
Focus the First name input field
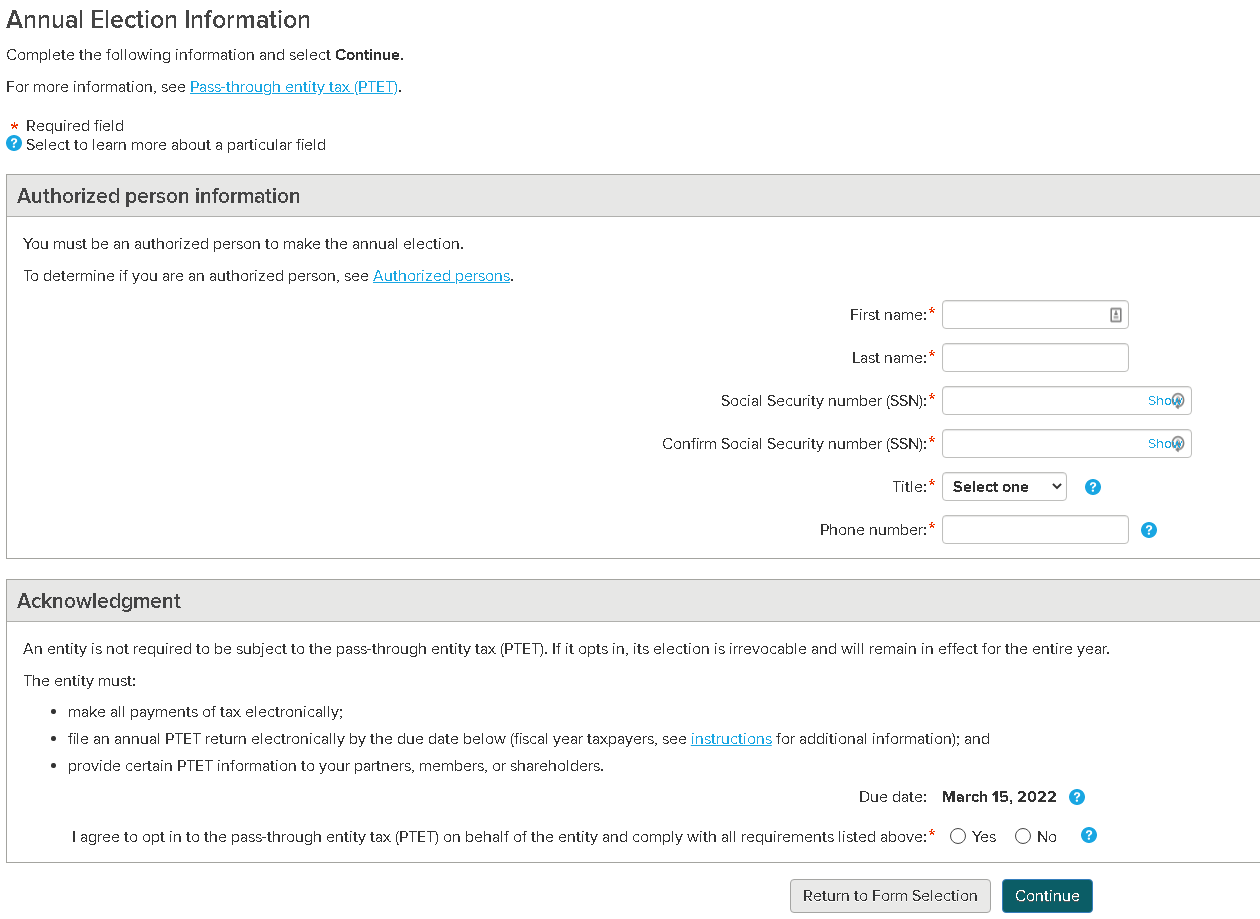tap(1023, 315)
